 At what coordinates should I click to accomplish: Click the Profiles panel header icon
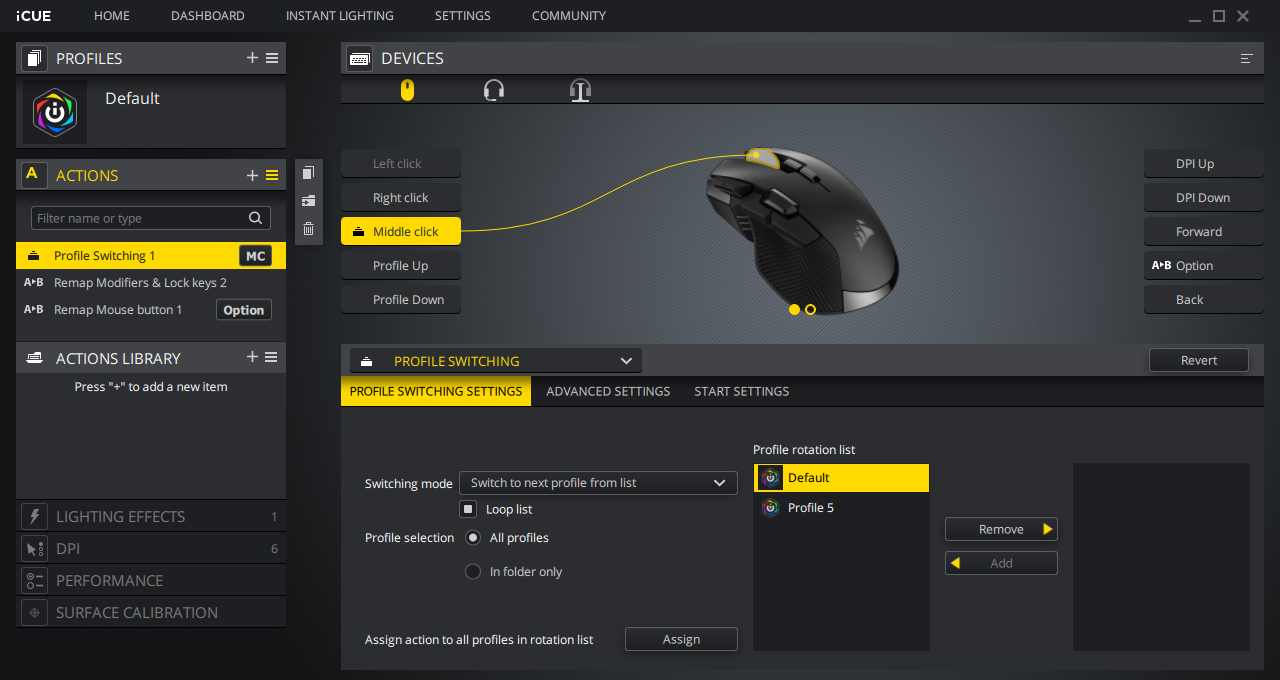(35, 58)
